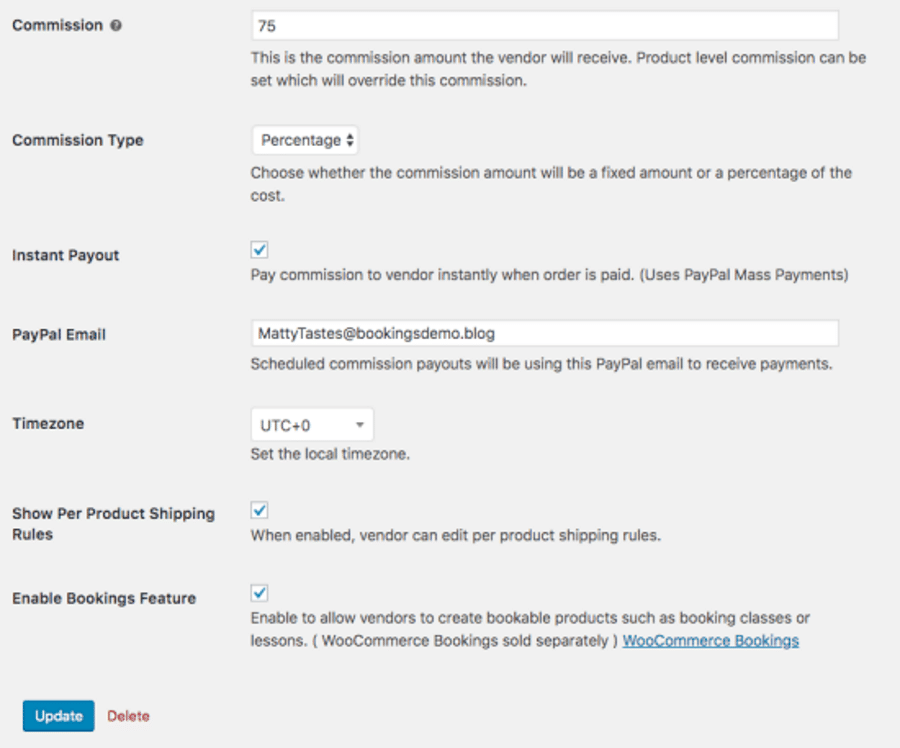Uncheck Show Per Product Shipping Rules
This screenshot has height=748, width=900.
coord(260,510)
